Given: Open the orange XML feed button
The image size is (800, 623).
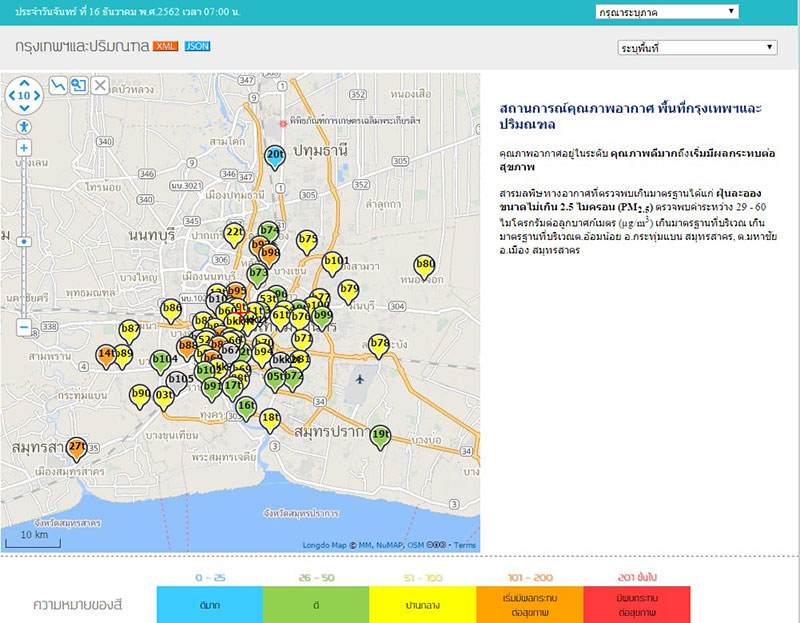Looking at the screenshot, I should [165, 47].
